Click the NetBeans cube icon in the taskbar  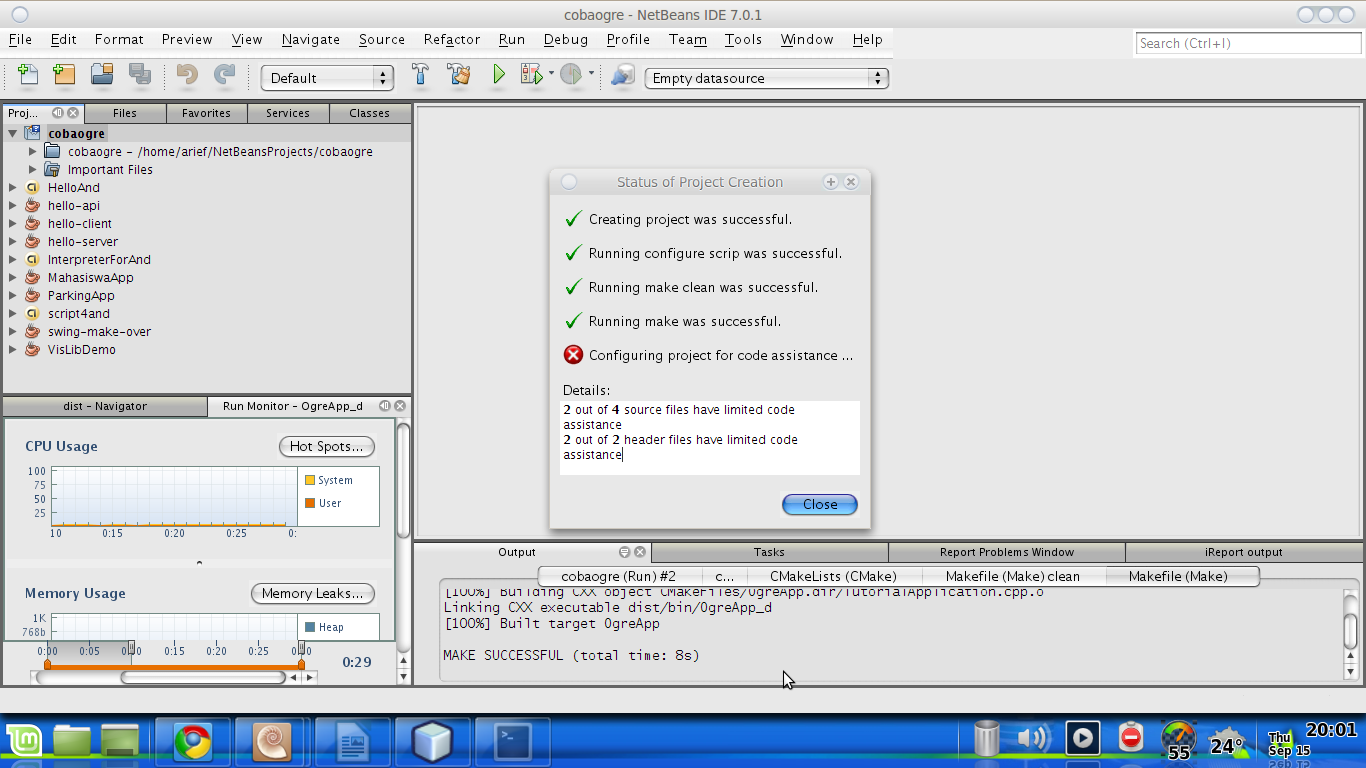tap(432, 741)
